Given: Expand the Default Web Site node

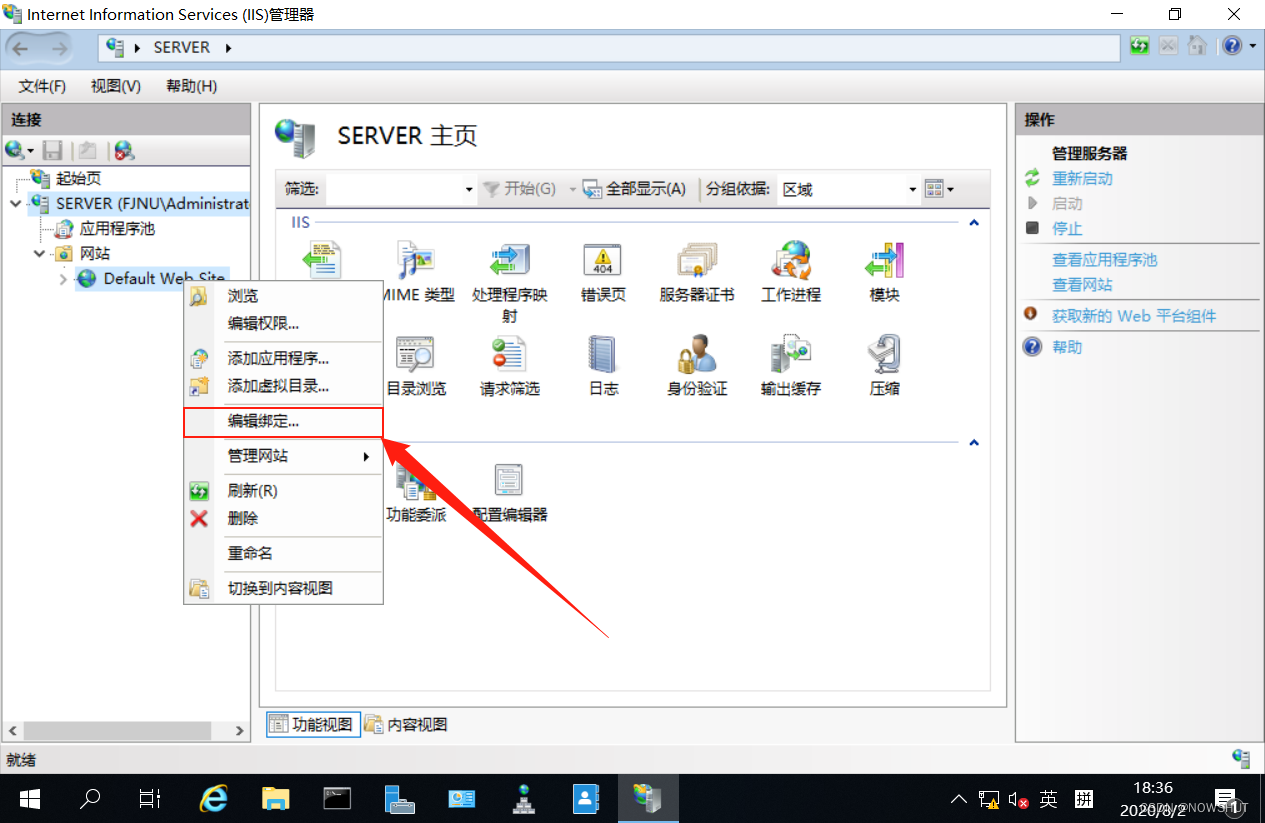Looking at the screenshot, I should [63, 278].
